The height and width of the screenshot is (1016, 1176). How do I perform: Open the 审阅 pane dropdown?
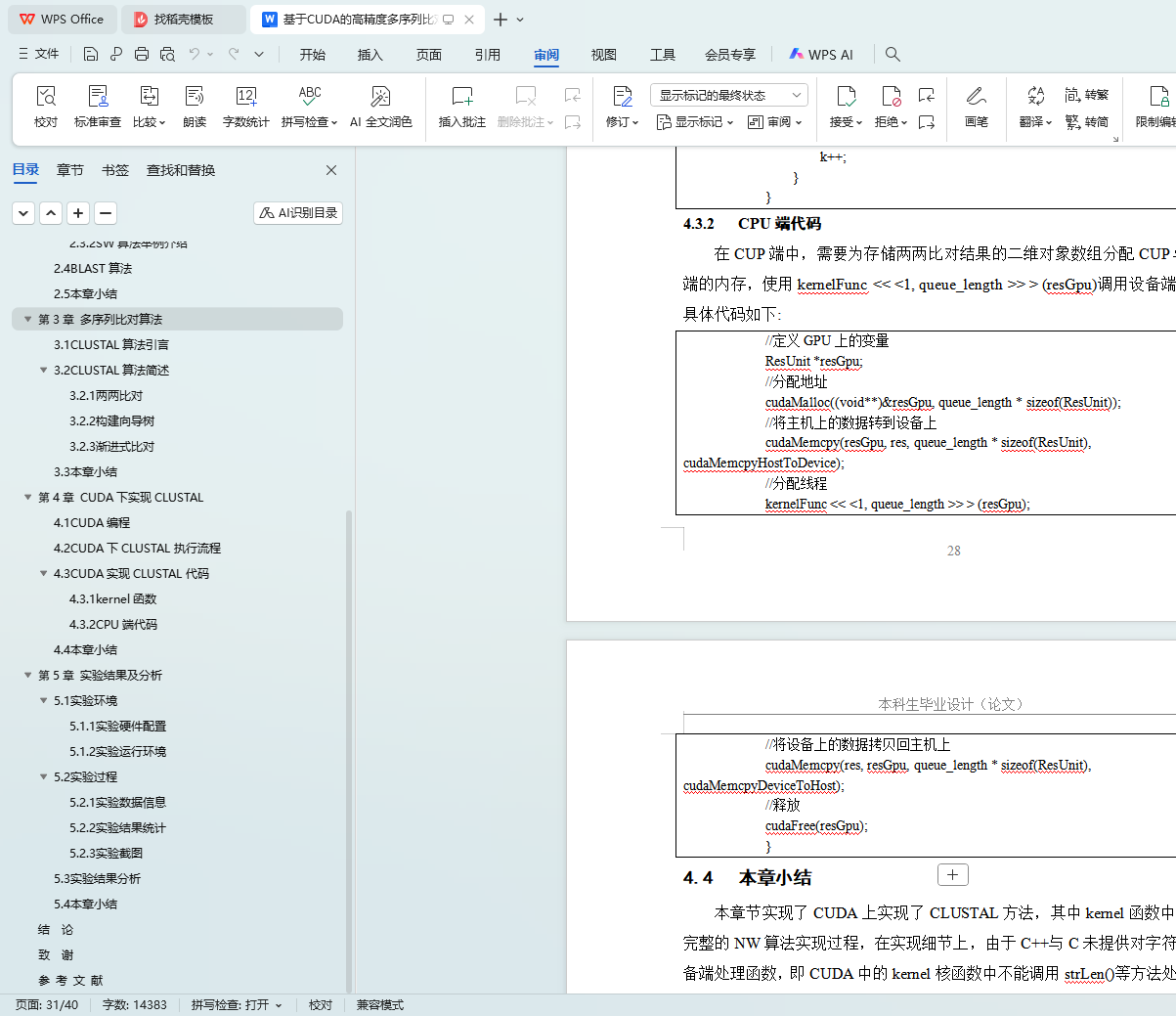pyautogui.click(x=774, y=122)
